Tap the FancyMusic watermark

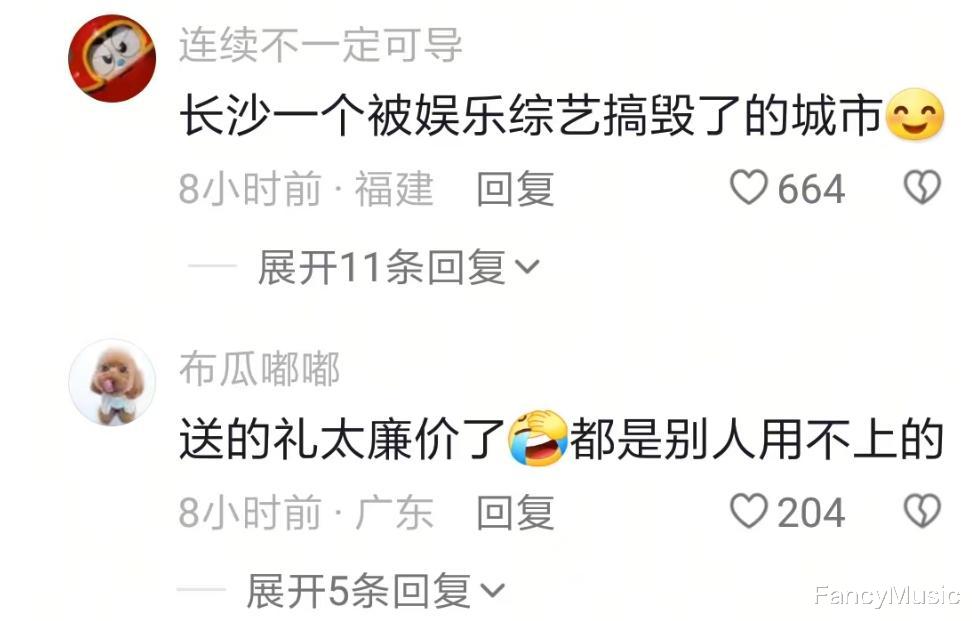click(x=887, y=595)
